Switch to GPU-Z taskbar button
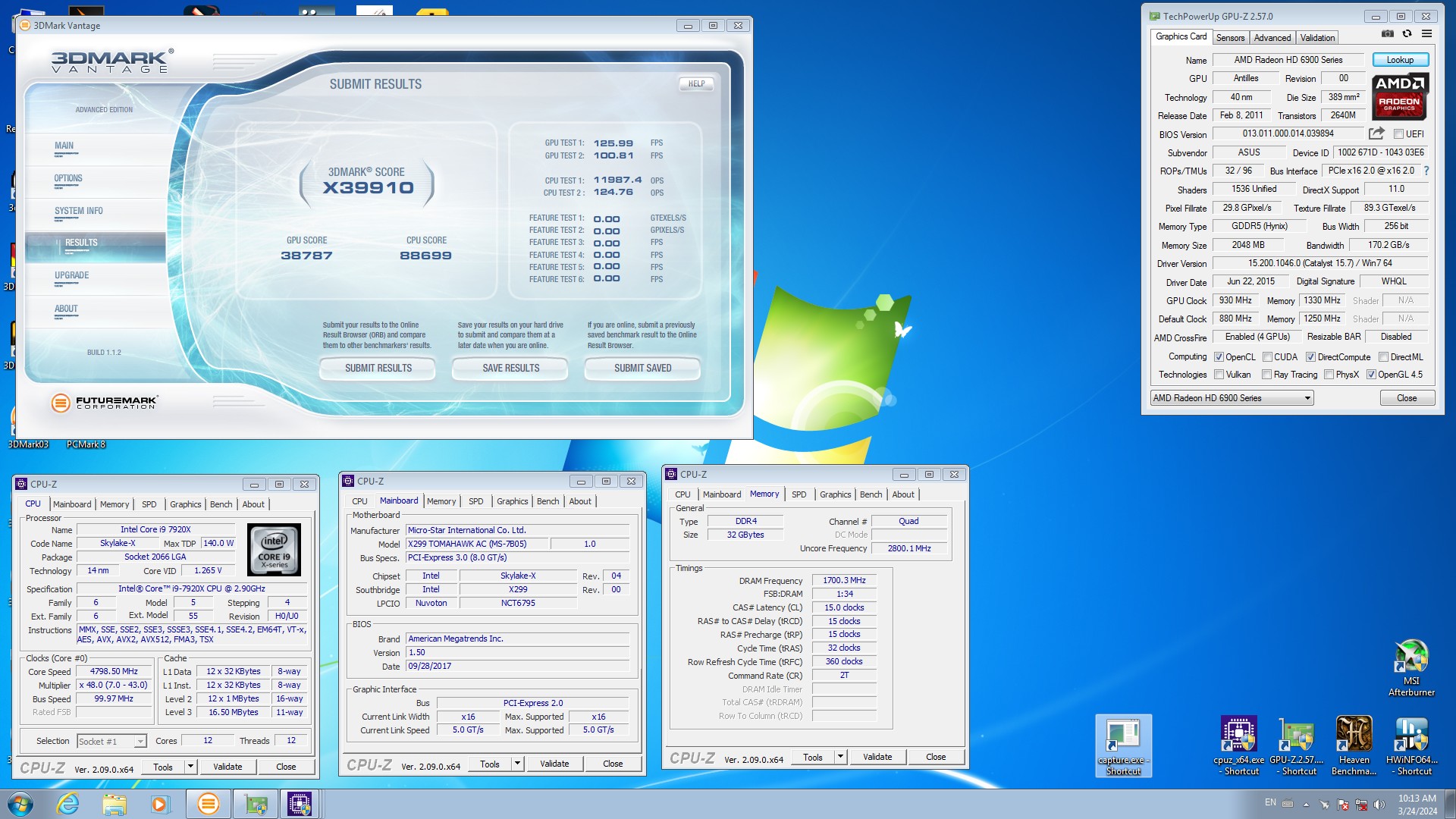1456x819 pixels. click(x=256, y=804)
